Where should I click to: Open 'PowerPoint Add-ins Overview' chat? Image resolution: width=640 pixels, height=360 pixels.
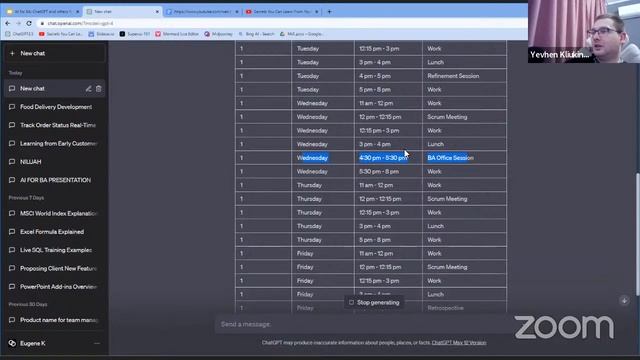(55, 287)
